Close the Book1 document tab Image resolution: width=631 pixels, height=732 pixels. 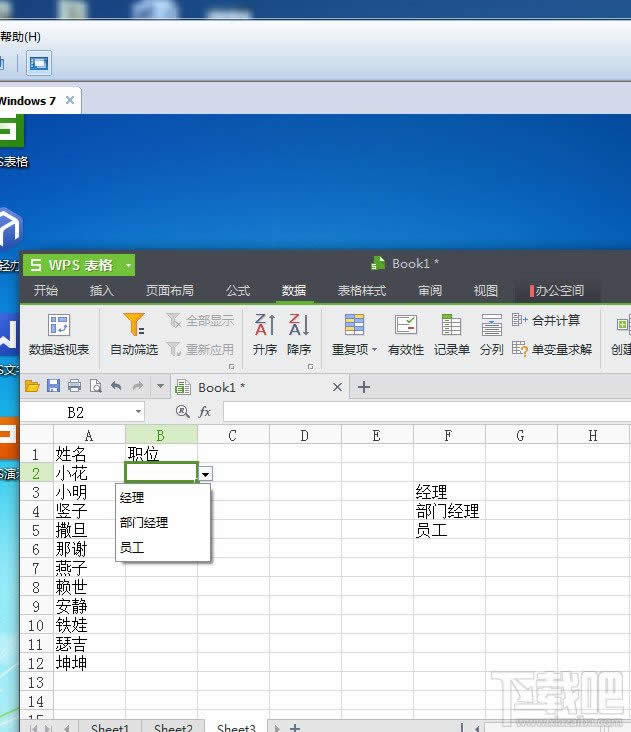point(337,387)
